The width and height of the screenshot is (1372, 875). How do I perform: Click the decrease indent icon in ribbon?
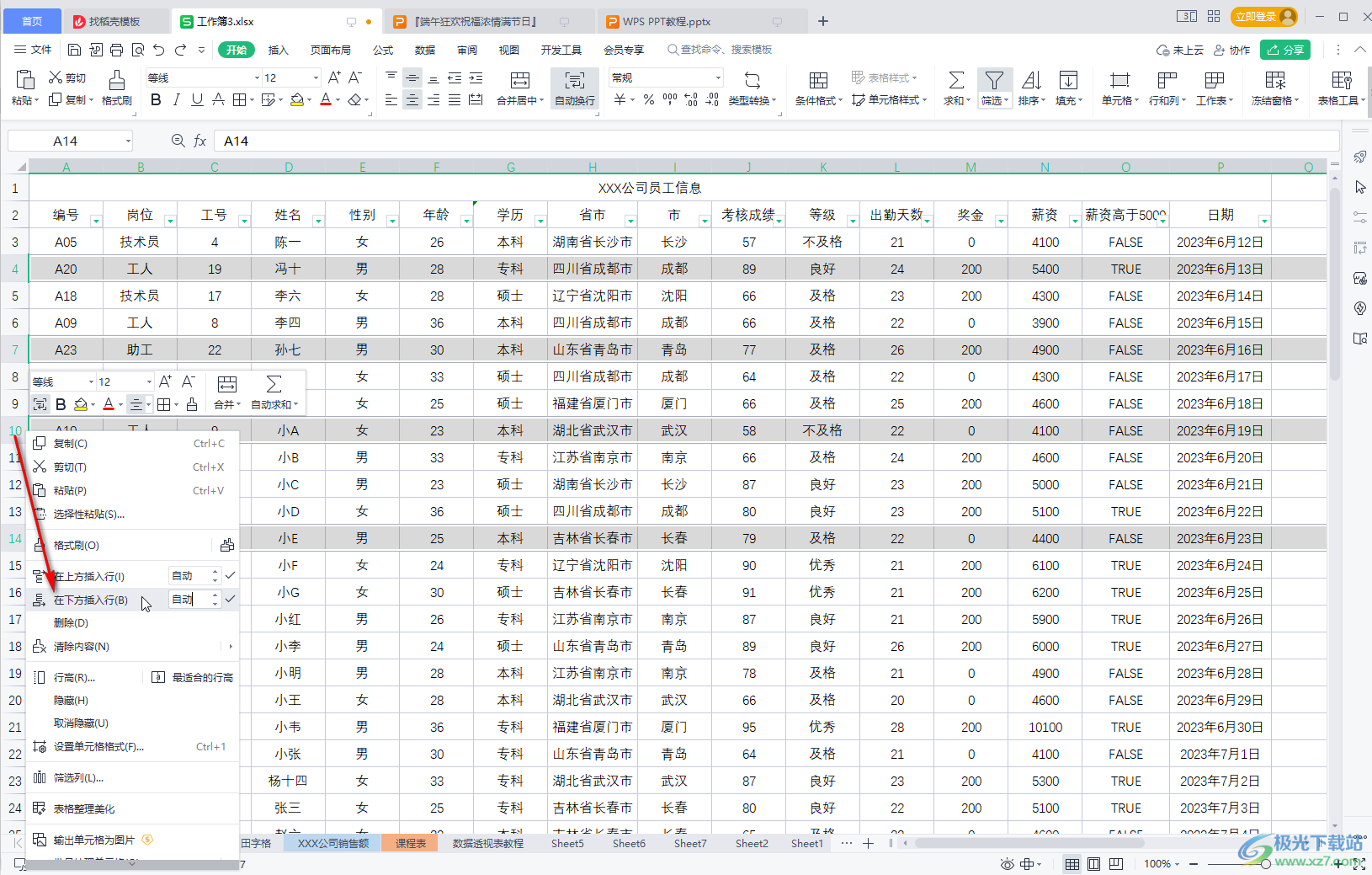[455, 77]
